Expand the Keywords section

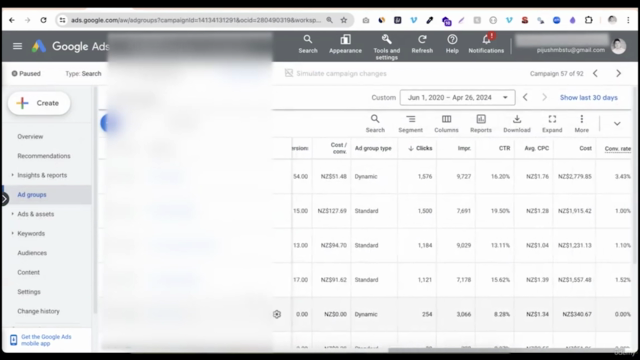[12, 233]
